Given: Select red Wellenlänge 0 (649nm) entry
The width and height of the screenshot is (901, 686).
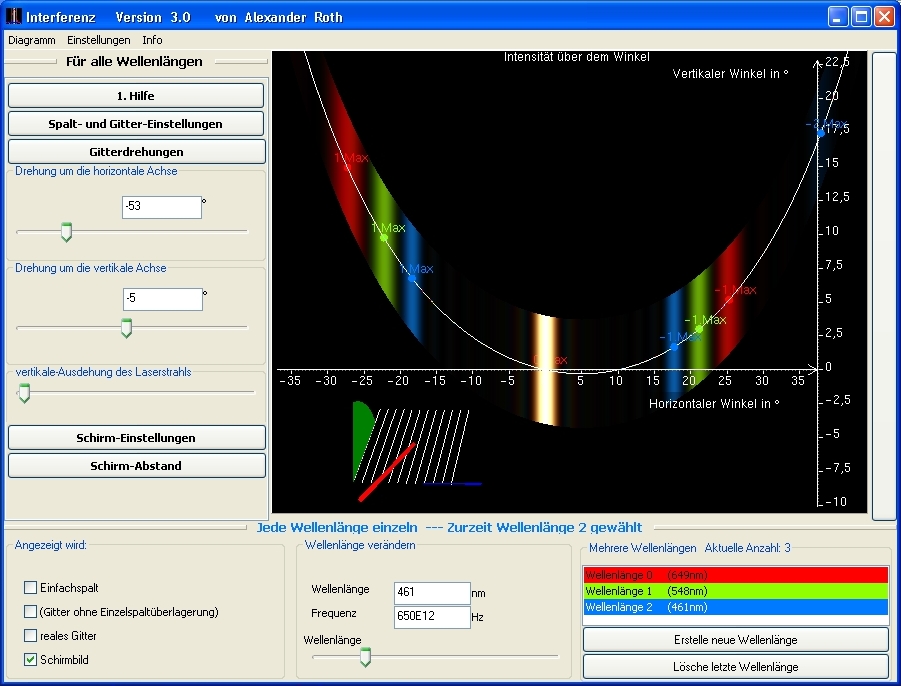Looking at the screenshot, I should 735,575.
